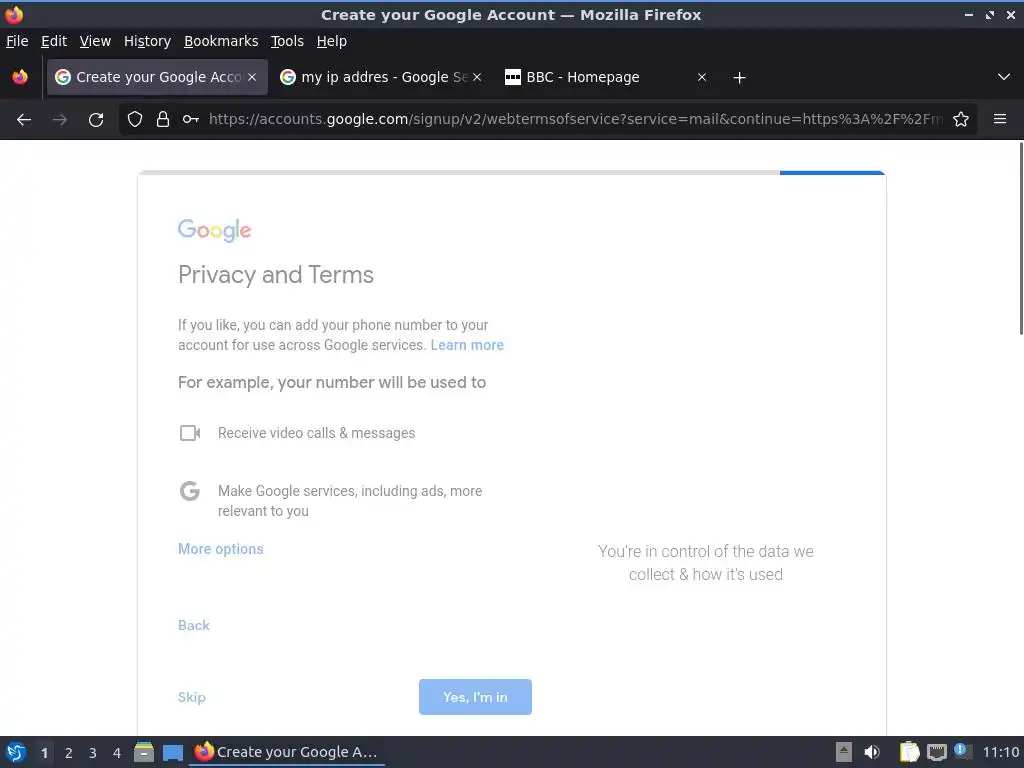Screen dimensions: 1024x768
Task: Open the Edit menu
Action: tap(54, 41)
